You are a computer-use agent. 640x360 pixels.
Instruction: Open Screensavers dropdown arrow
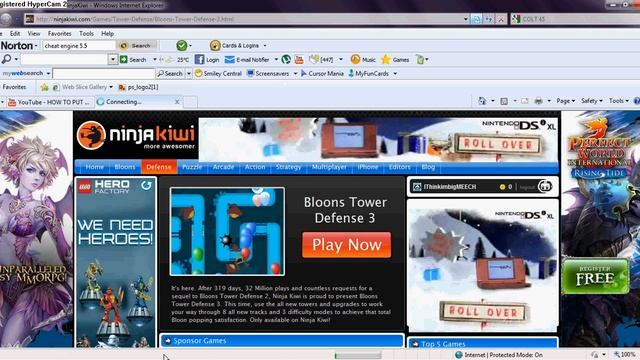click(x=295, y=74)
